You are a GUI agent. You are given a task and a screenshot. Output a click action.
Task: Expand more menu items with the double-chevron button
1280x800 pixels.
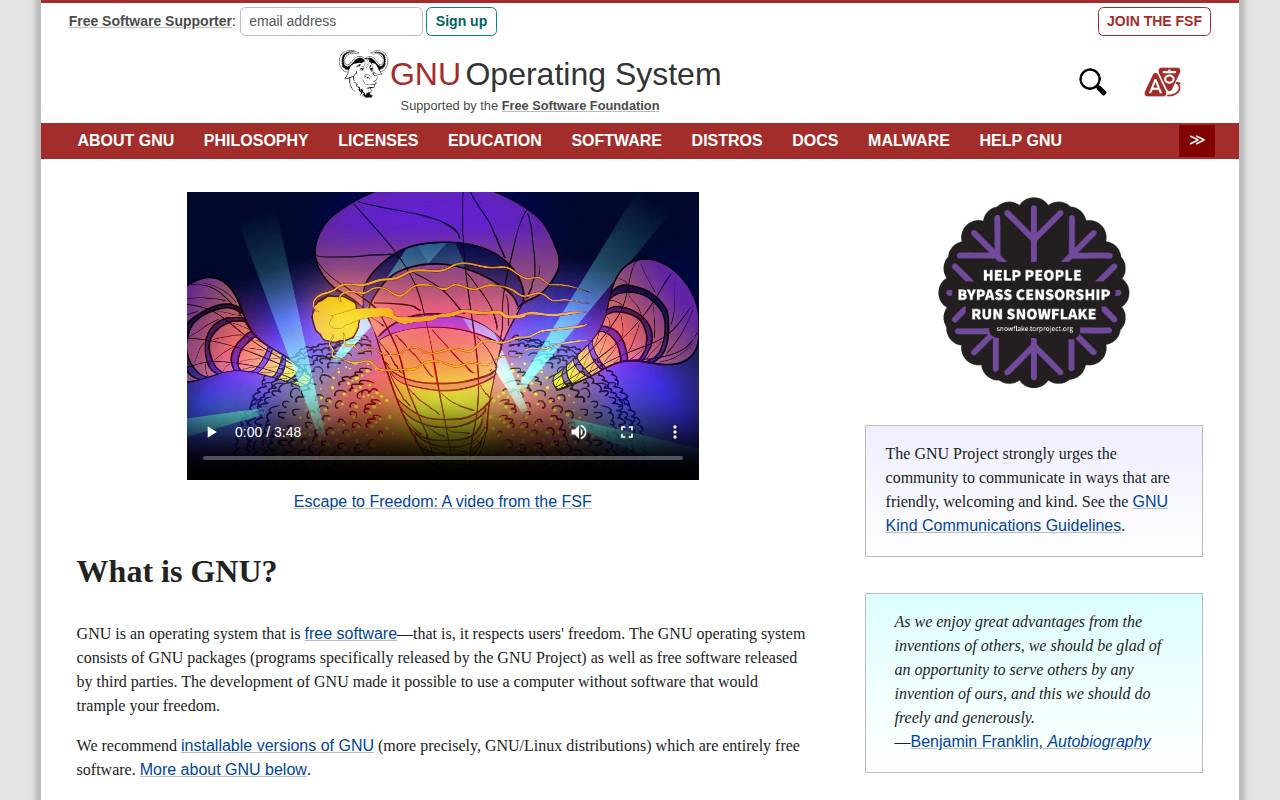tap(1197, 141)
